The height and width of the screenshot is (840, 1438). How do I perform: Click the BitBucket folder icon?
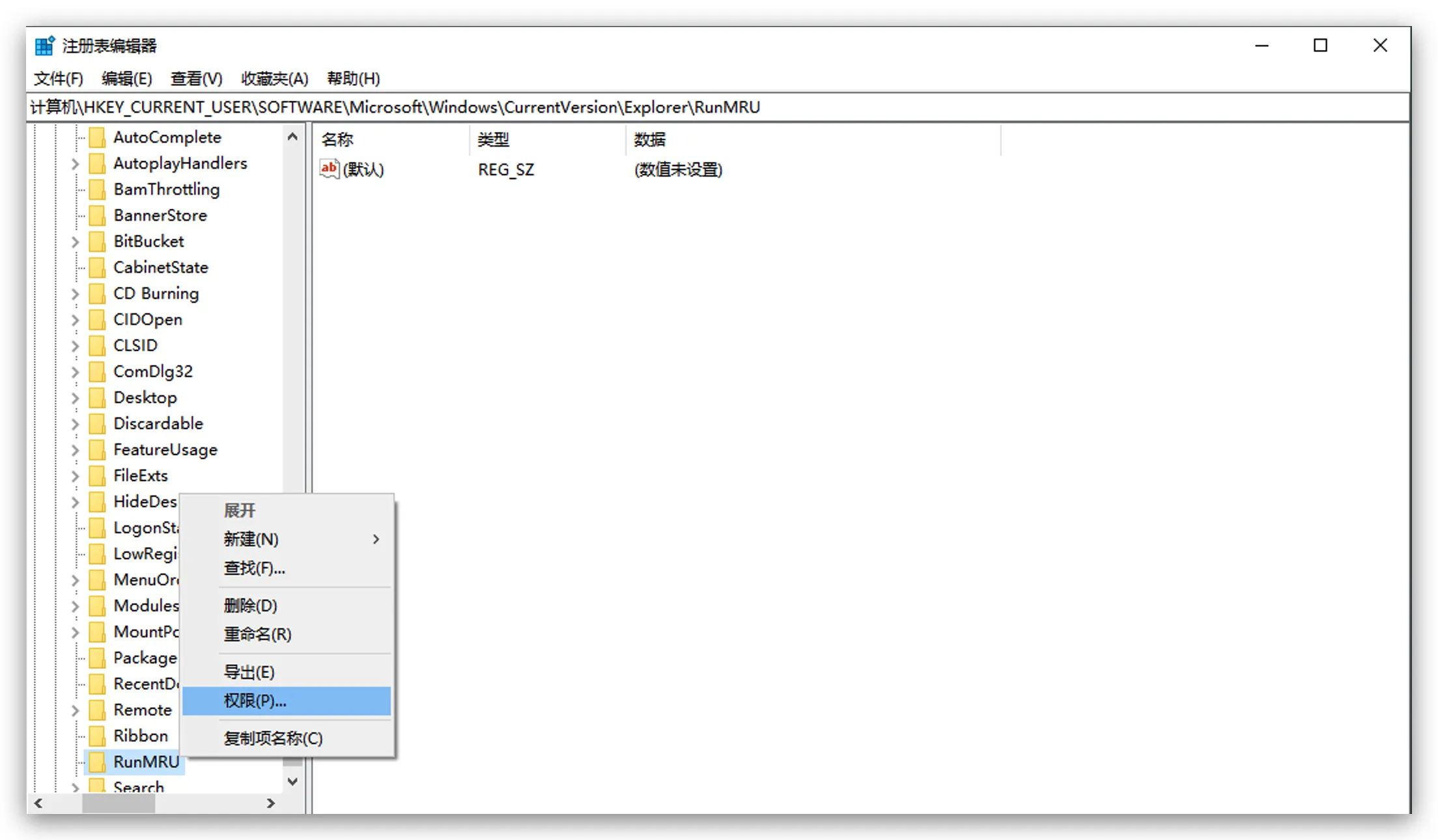pos(97,242)
